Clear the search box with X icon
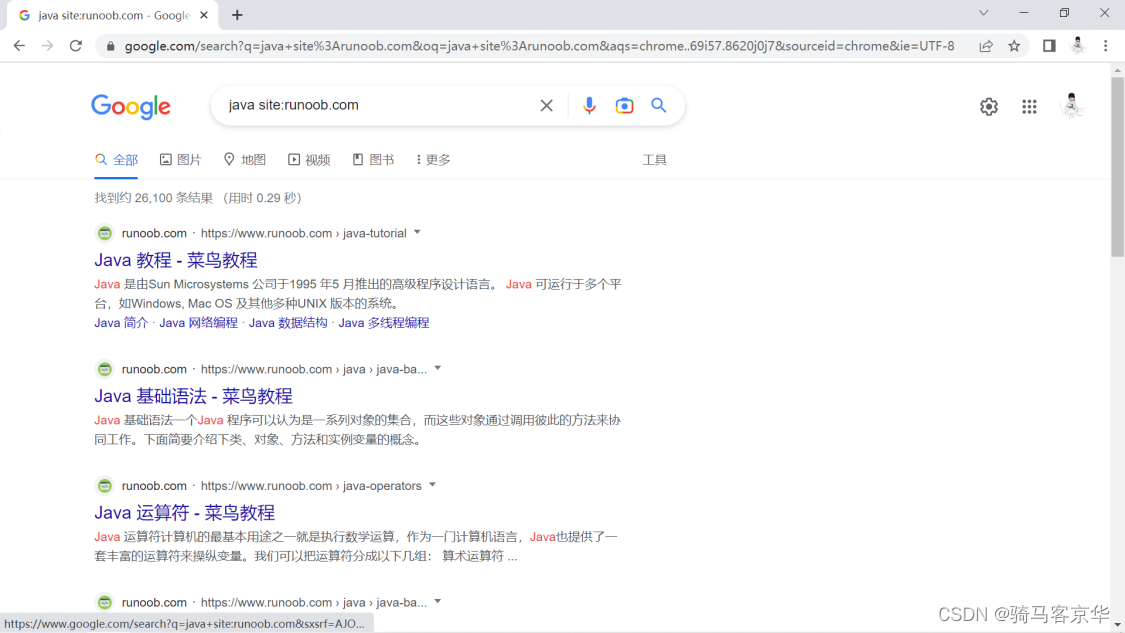The height and width of the screenshot is (633, 1125). [x=547, y=106]
